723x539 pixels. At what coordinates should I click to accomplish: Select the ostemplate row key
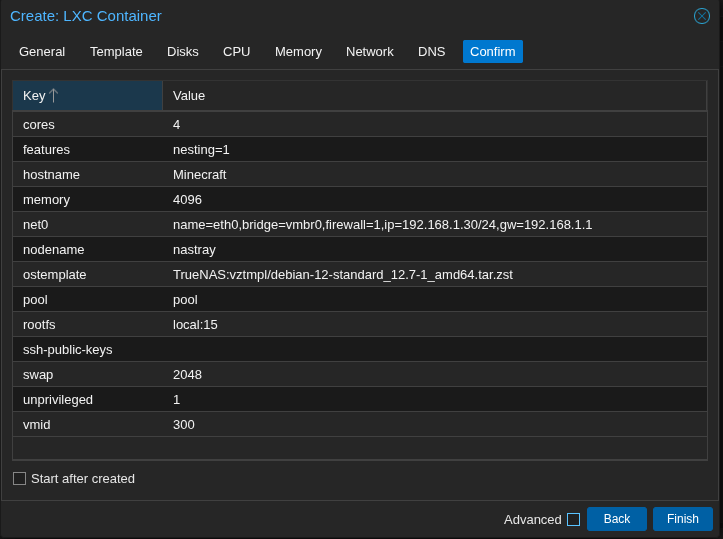click(x=54, y=275)
